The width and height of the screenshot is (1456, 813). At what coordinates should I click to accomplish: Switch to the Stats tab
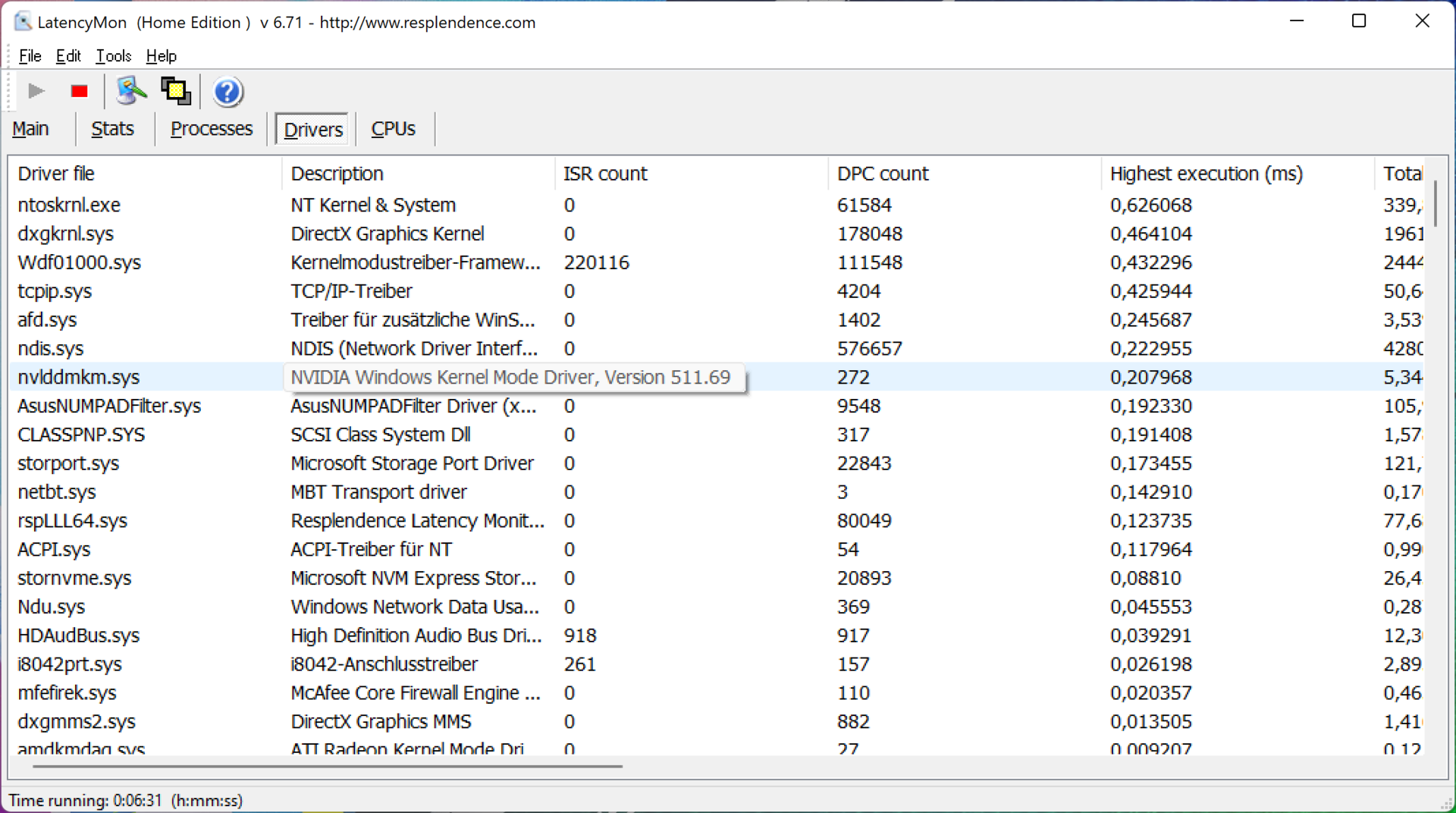pos(112,129)
